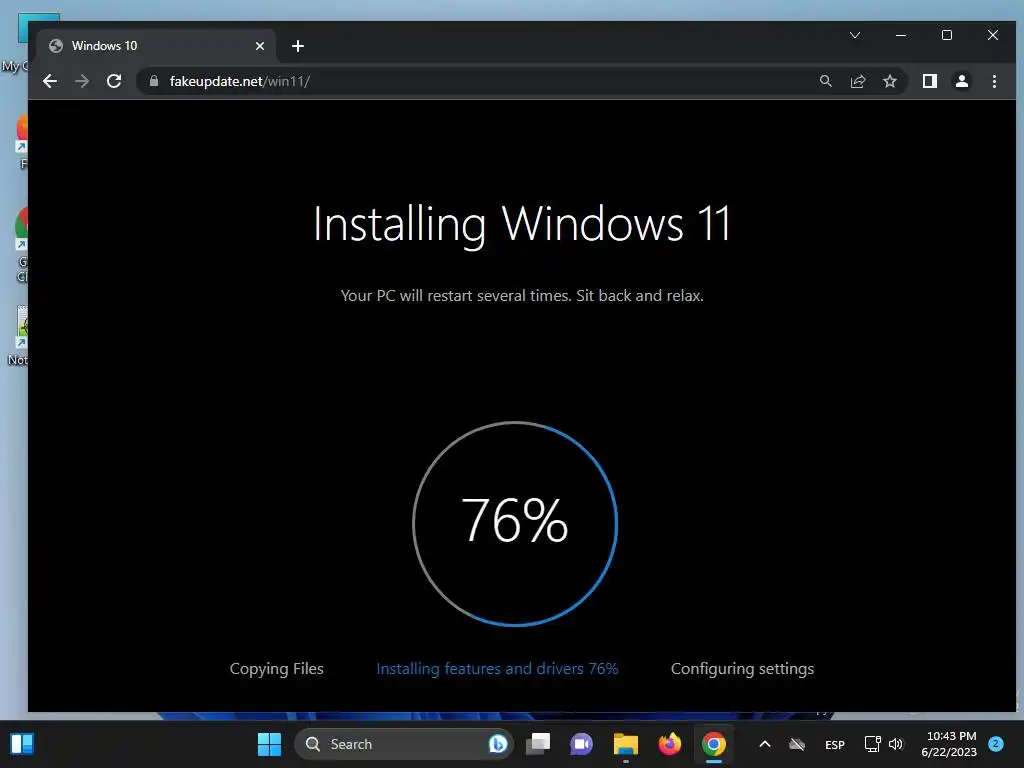Click the forward navigation arrow

click(x=82, y=81)
